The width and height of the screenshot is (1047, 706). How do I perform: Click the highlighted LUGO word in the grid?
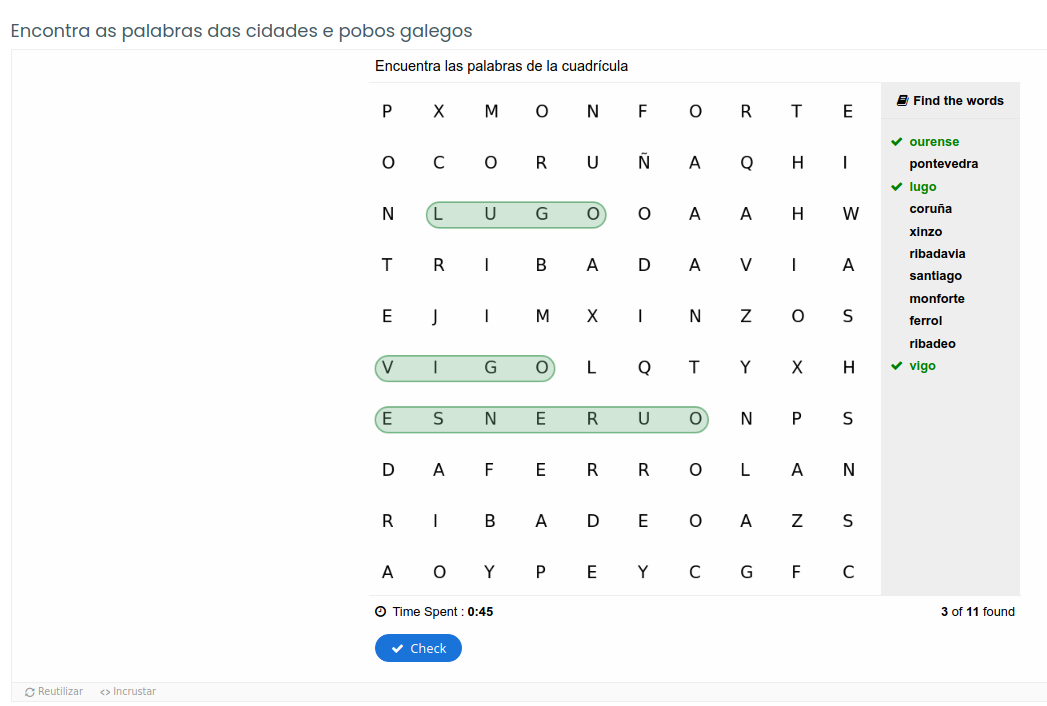click(516, 214)
